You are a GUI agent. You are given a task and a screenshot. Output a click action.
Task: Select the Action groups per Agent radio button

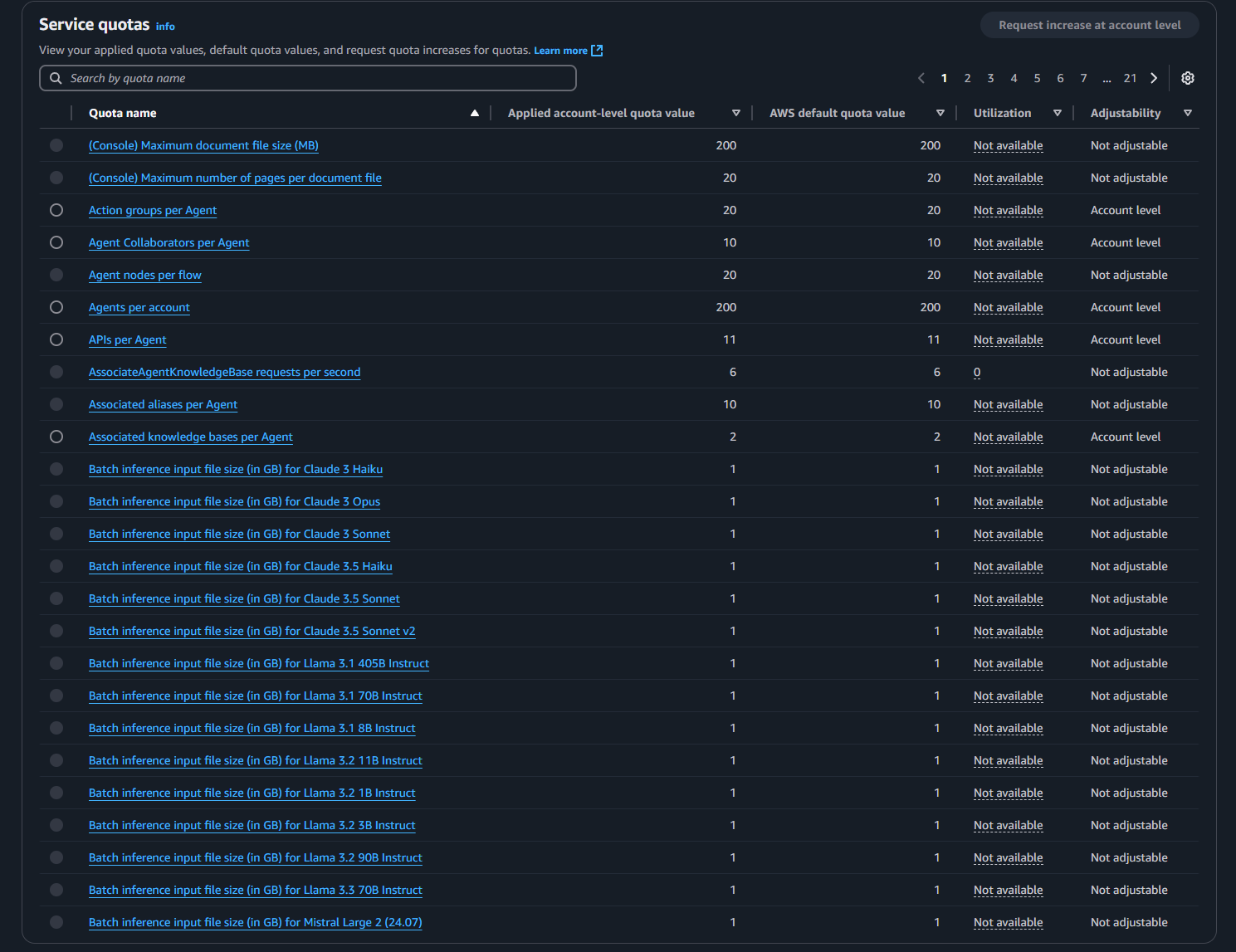(x=56, y=210)
